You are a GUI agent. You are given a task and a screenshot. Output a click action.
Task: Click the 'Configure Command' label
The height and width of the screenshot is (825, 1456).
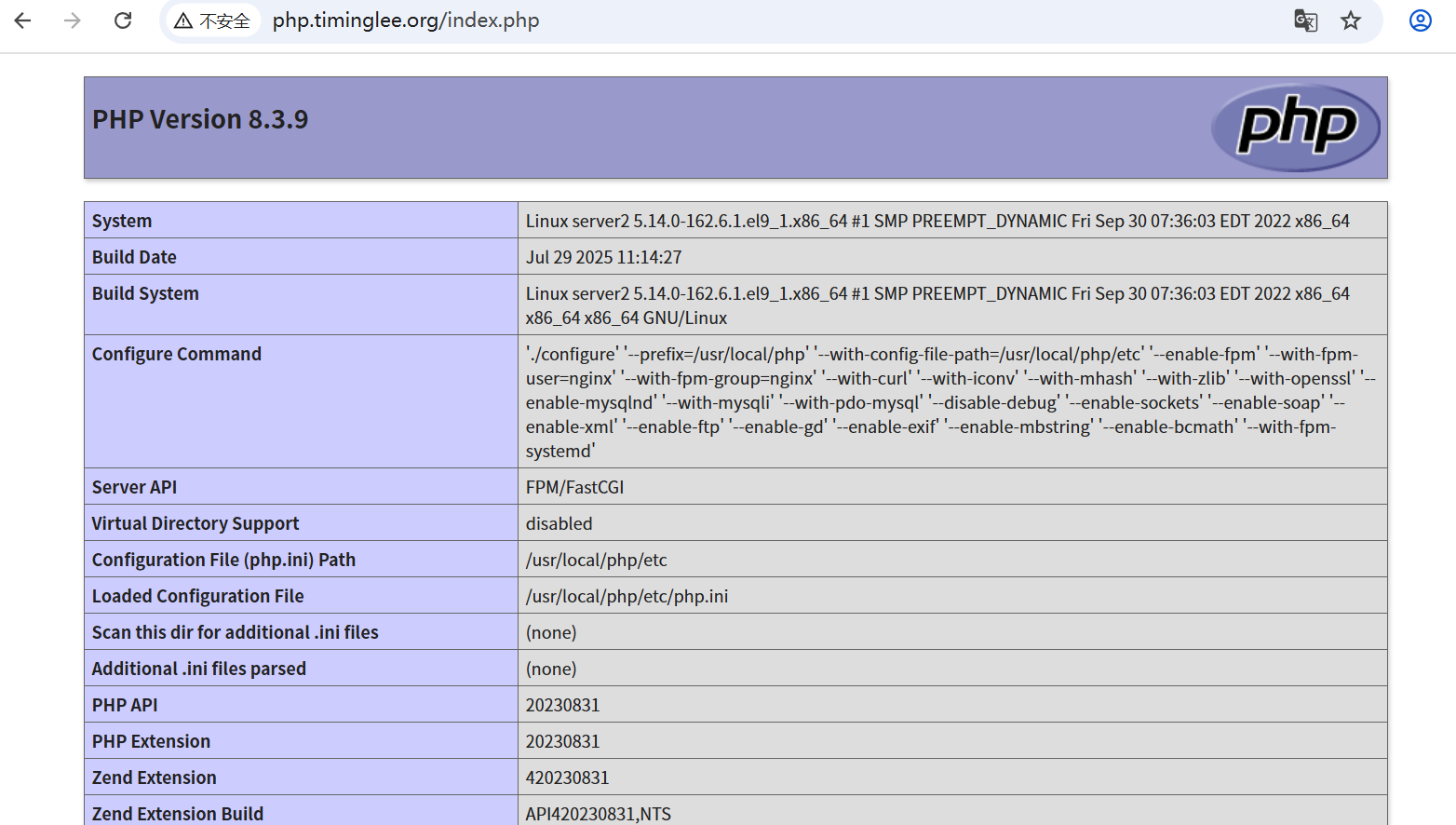click(177, 354)
